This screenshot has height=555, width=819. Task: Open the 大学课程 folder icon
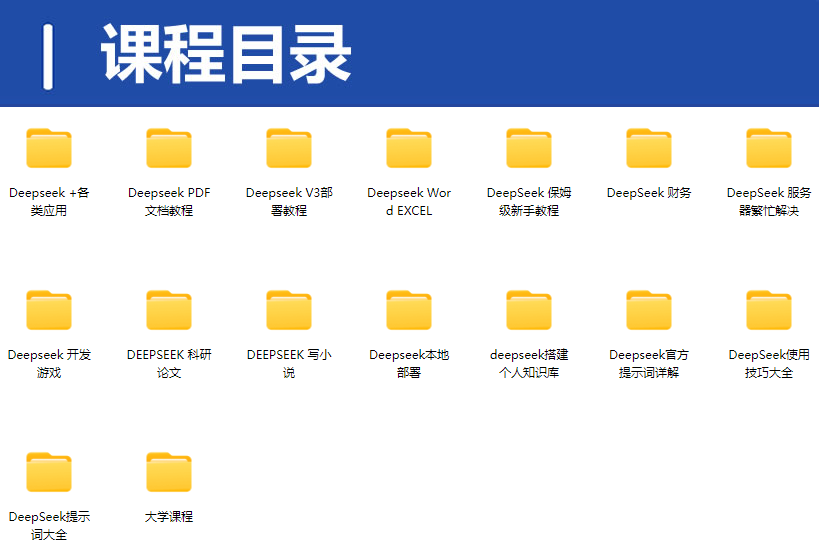[169, 472]
